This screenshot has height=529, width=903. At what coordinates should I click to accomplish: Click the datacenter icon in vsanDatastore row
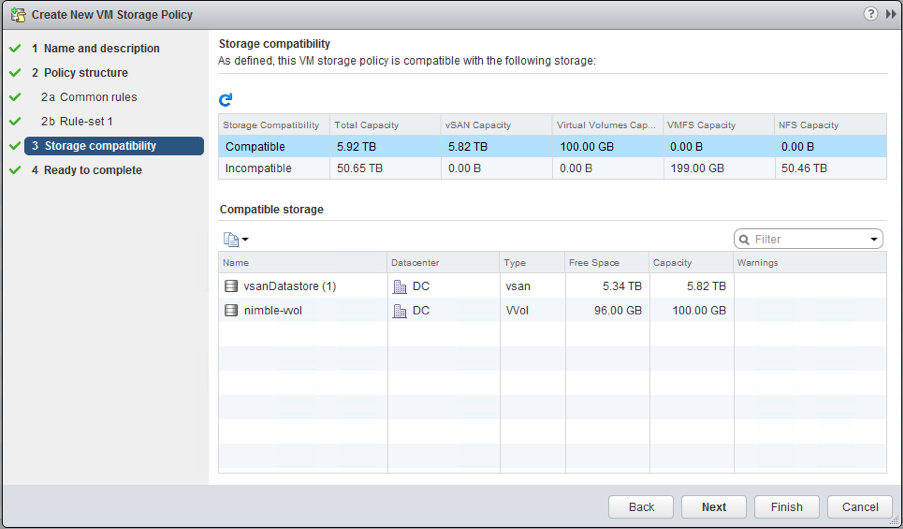tap(400, 286)
